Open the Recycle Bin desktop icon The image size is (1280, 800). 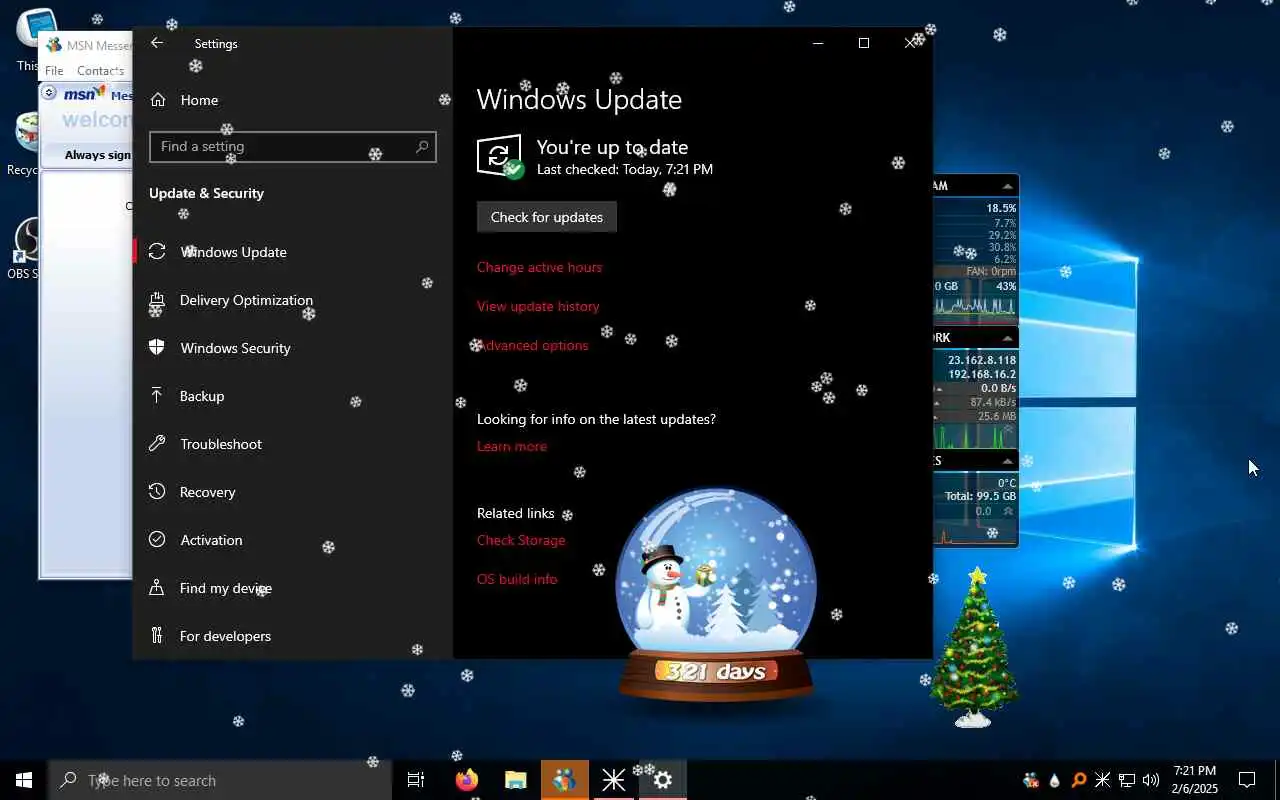pyautogui.click(x=24, y=143)
